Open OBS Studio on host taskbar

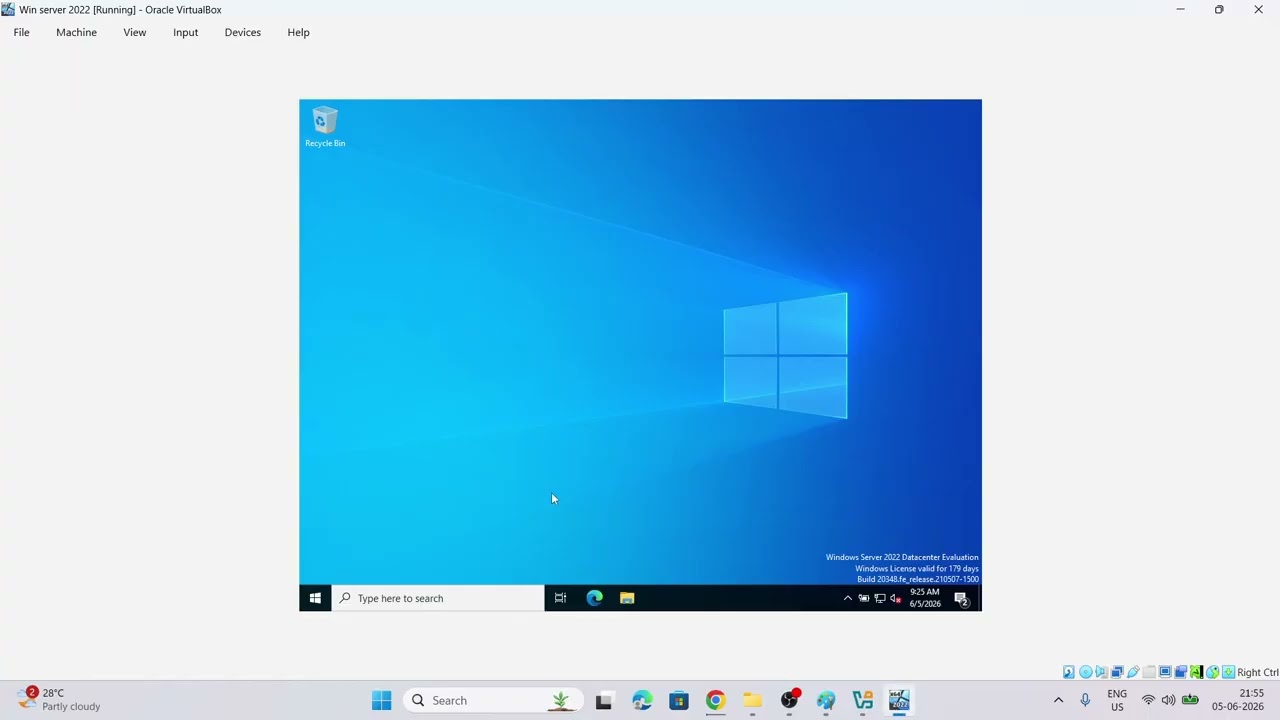click(x=789, y=700)
